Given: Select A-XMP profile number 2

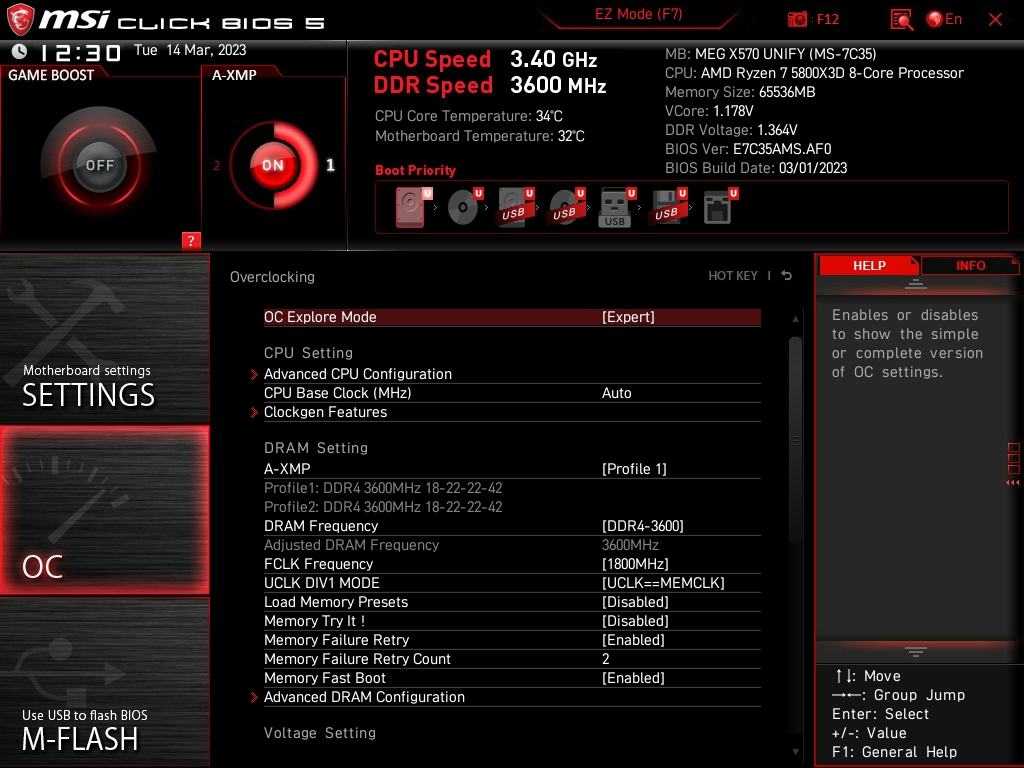Looking at the screenshot, I should [x=216, y=166].
